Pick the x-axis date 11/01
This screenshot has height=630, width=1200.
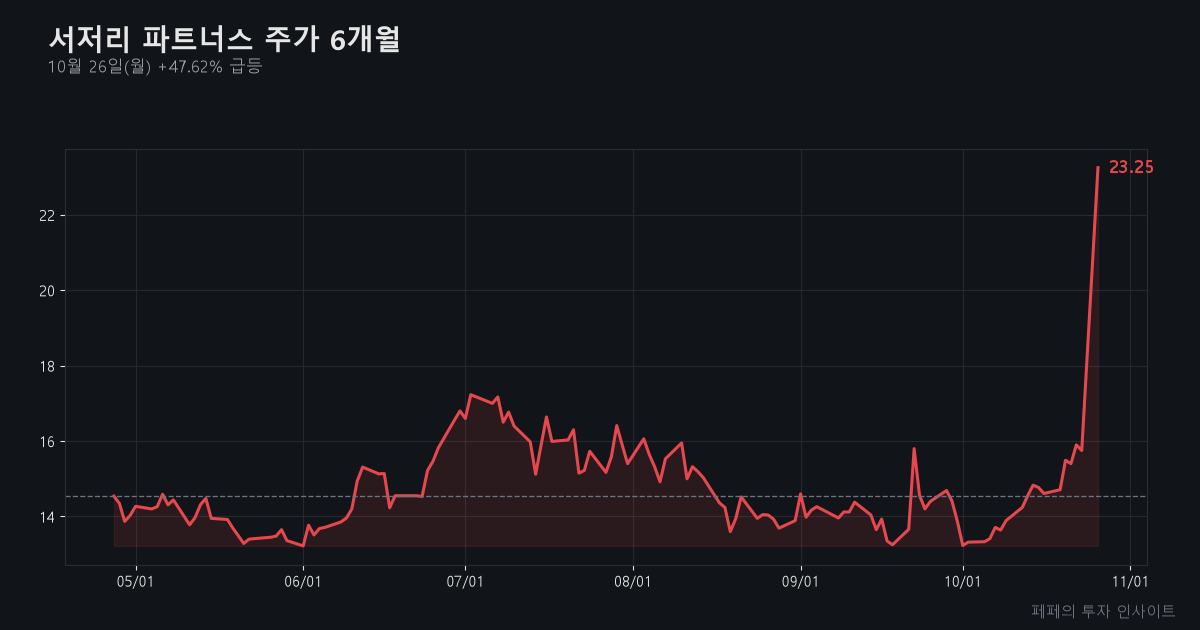pos(1130,581)
